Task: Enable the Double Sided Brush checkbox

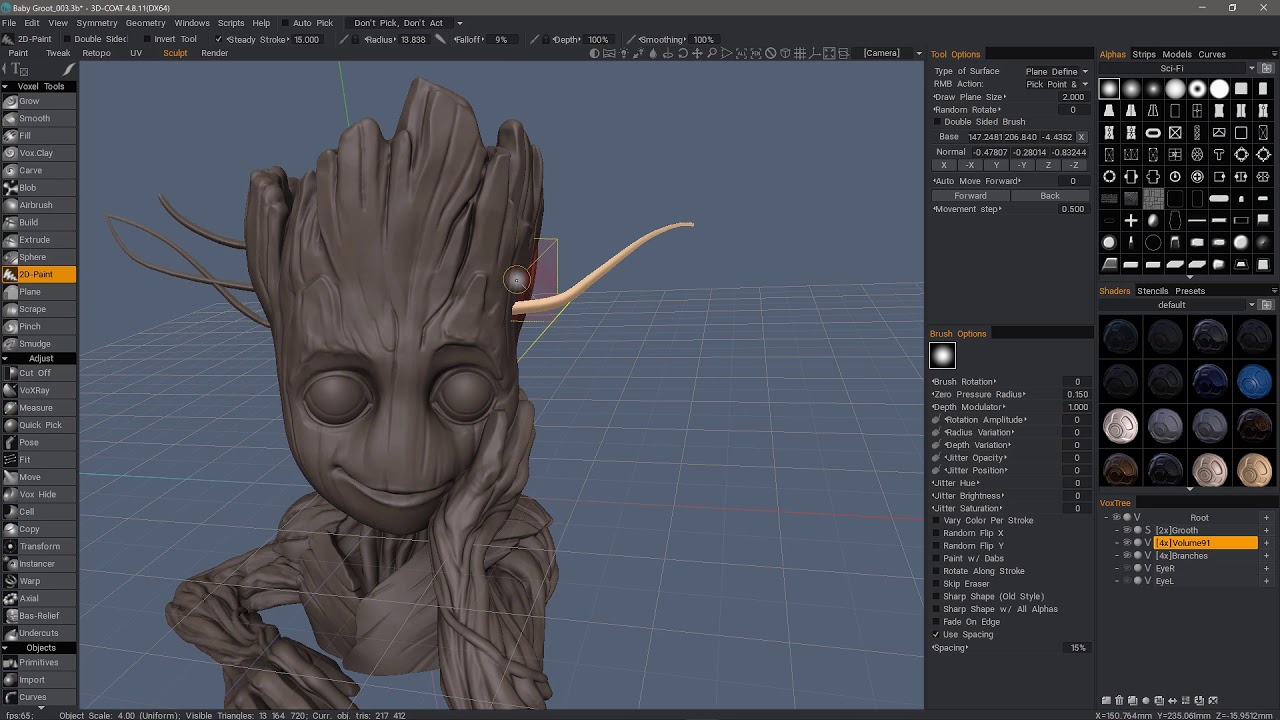Action: pyautogui.click(x=936, y=122)
